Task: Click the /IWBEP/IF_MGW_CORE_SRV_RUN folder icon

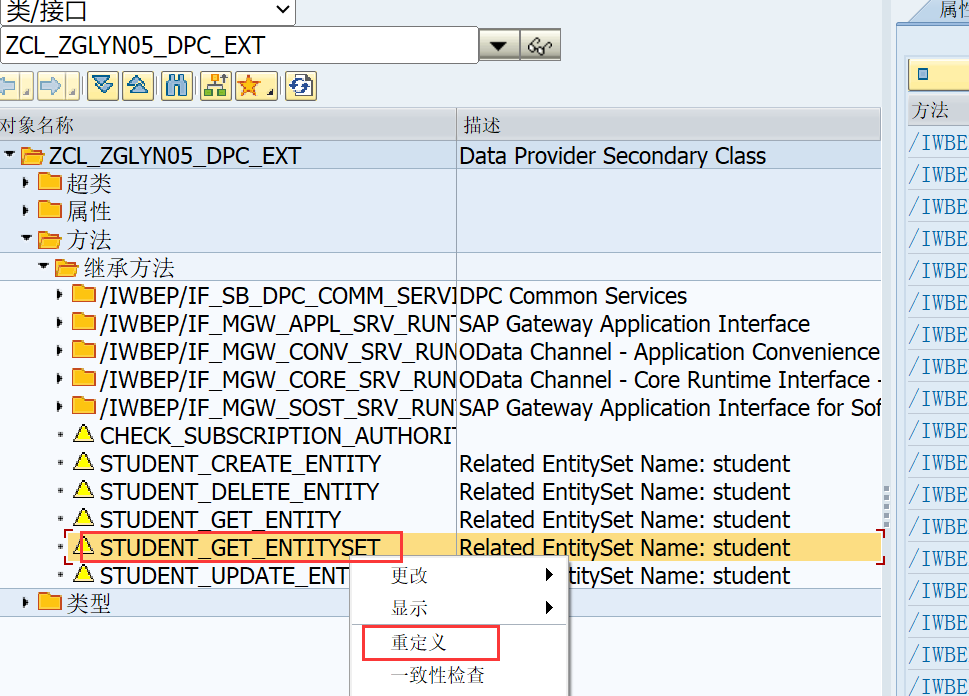Action: pyautogui.click(x=83, y=378)
